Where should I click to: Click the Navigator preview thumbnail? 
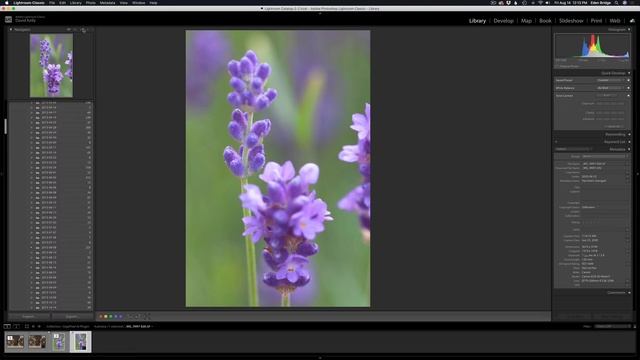(x=51, y=65)
